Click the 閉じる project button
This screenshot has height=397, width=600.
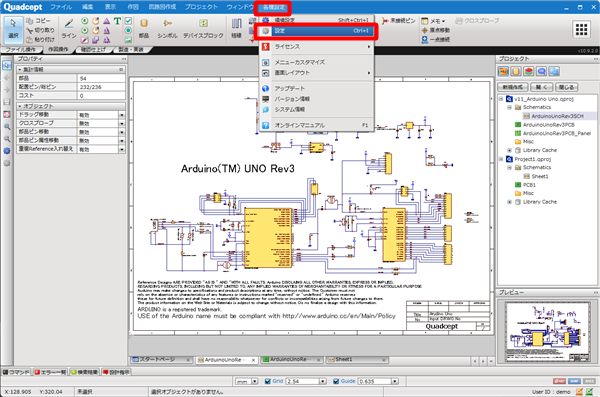[566, 87]
